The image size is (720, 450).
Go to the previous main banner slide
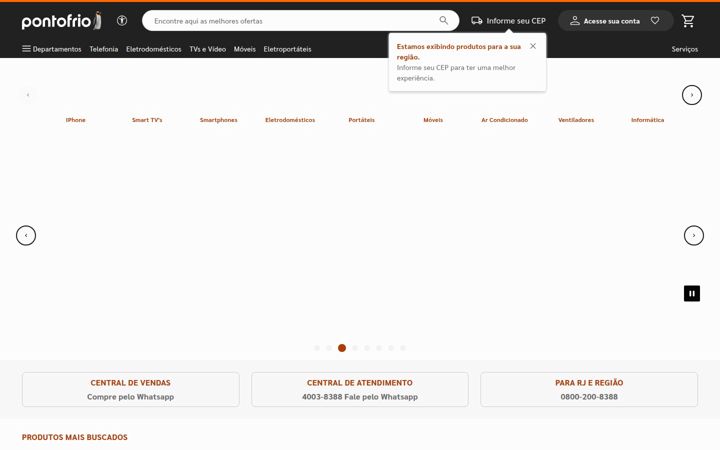pyautogui.click(x=26, y=236)
